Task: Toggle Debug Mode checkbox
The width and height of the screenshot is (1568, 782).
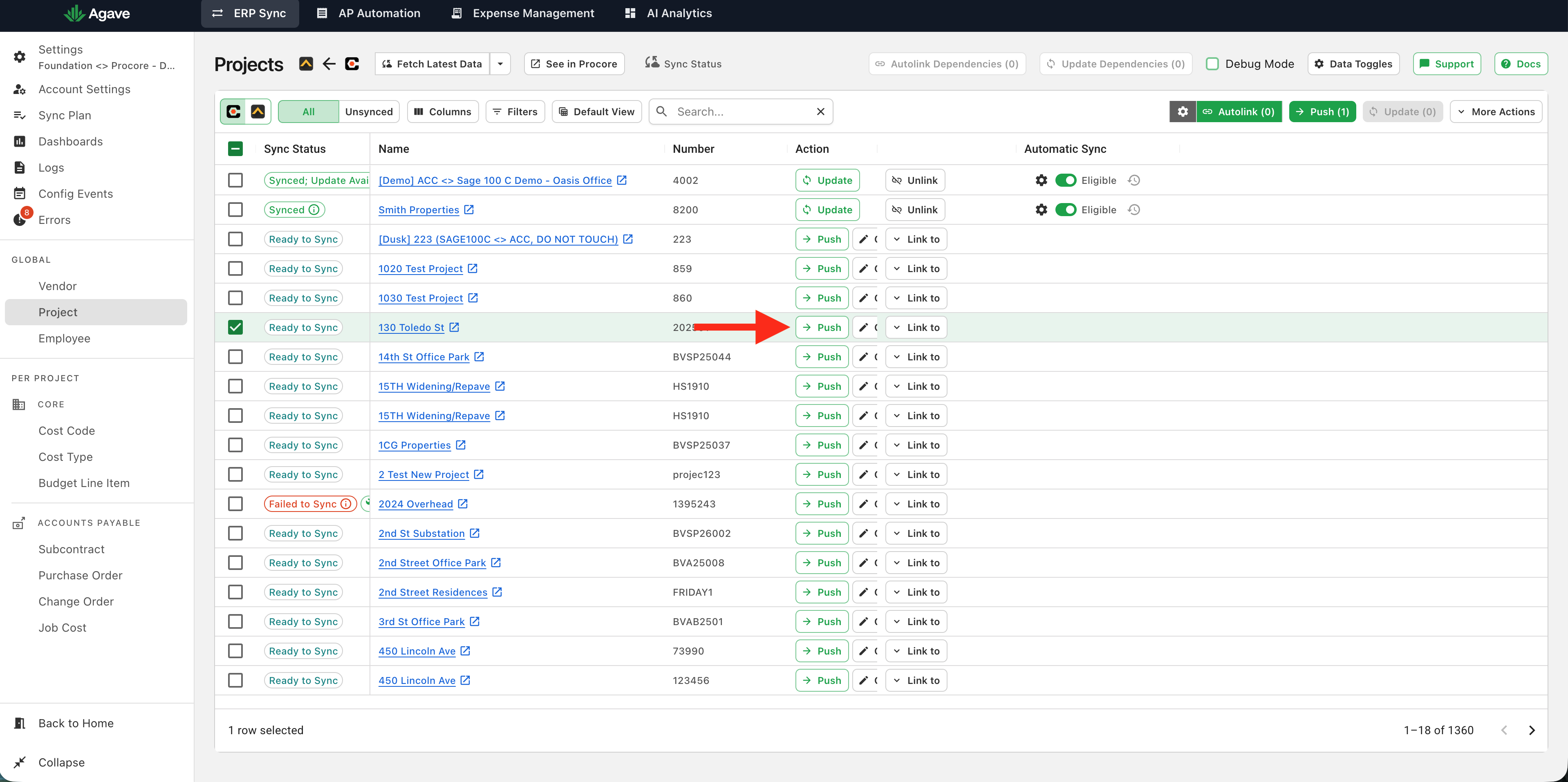Action: click(x=1212, y=64)
